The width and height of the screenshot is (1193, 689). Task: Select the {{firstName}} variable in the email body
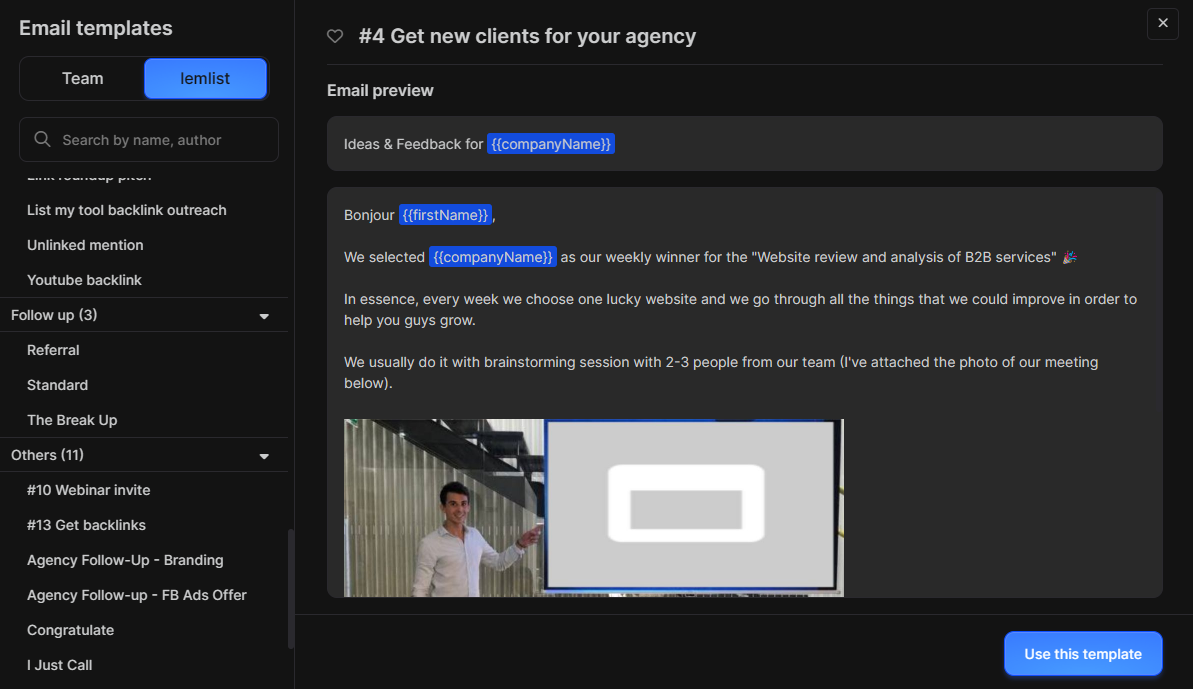[x=445, y=214]
